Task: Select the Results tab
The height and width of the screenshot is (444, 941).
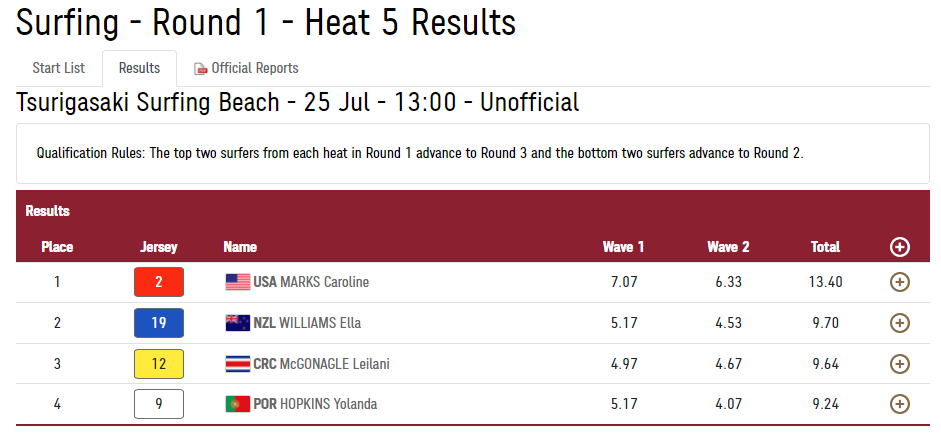Action: tap(139, 68)
